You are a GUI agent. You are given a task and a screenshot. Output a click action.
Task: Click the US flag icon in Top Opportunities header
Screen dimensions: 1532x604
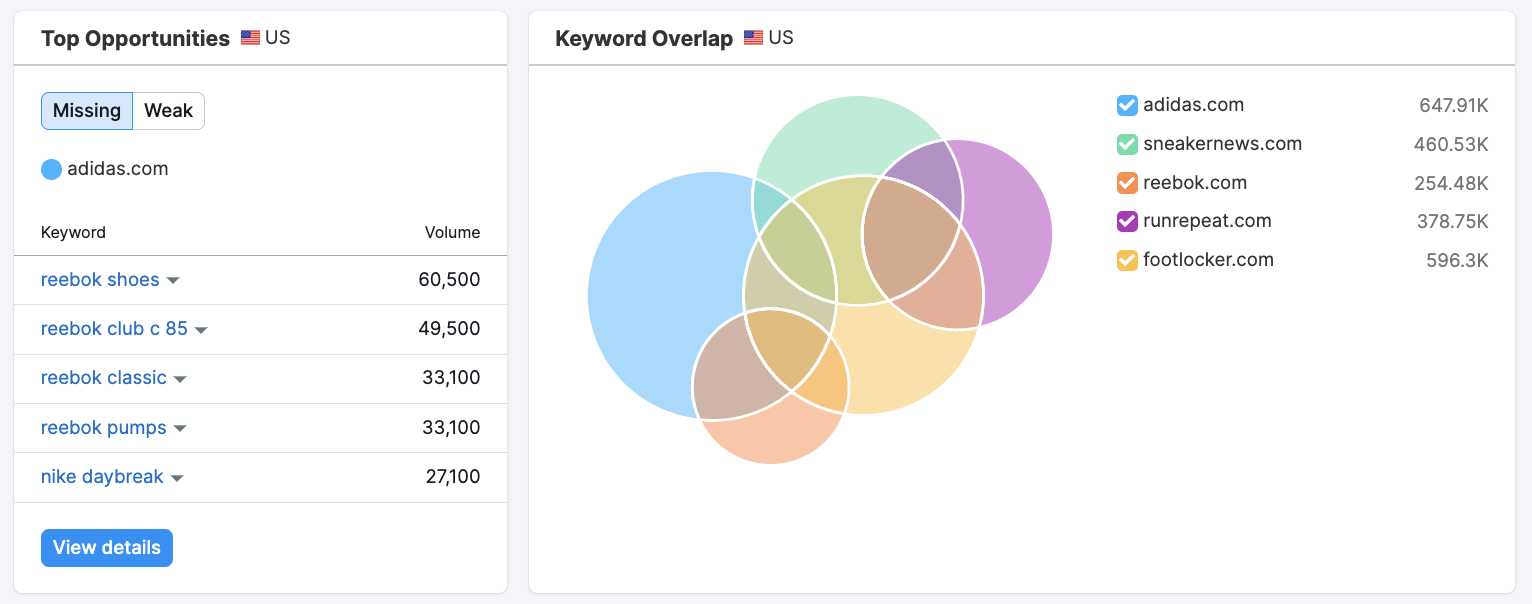click(249, 38)
